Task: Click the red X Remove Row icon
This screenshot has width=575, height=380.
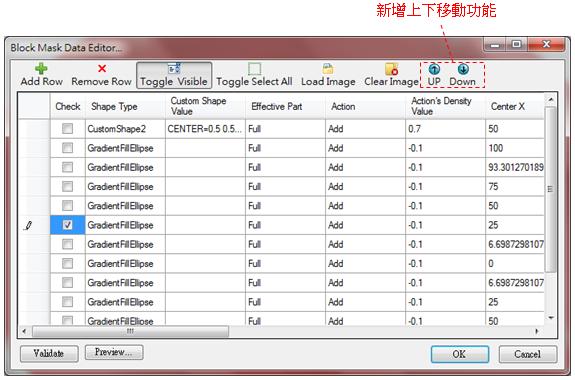Action: click(x=102, y=69)
